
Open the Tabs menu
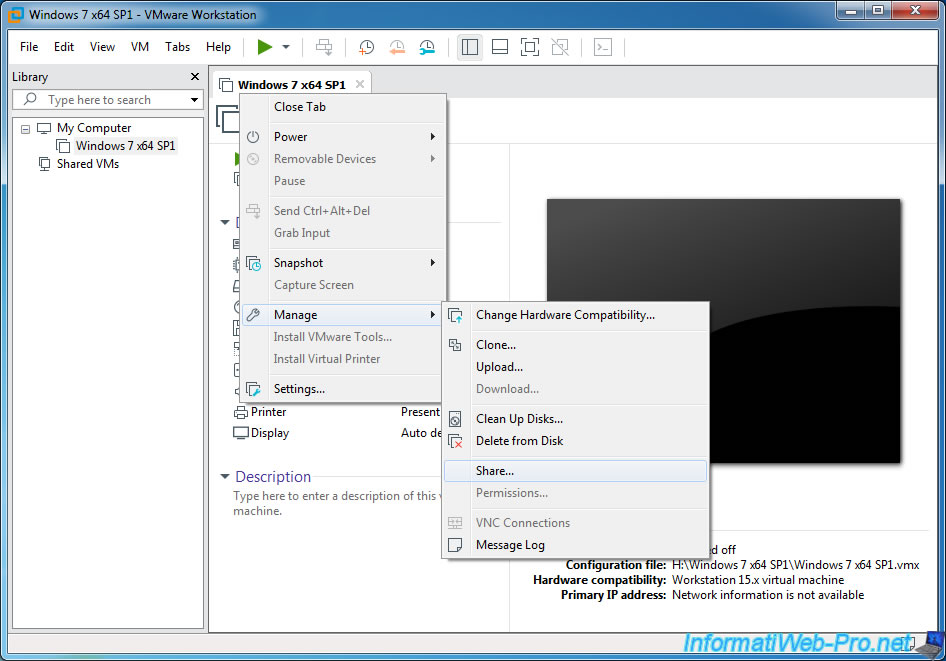click(177, 47)
